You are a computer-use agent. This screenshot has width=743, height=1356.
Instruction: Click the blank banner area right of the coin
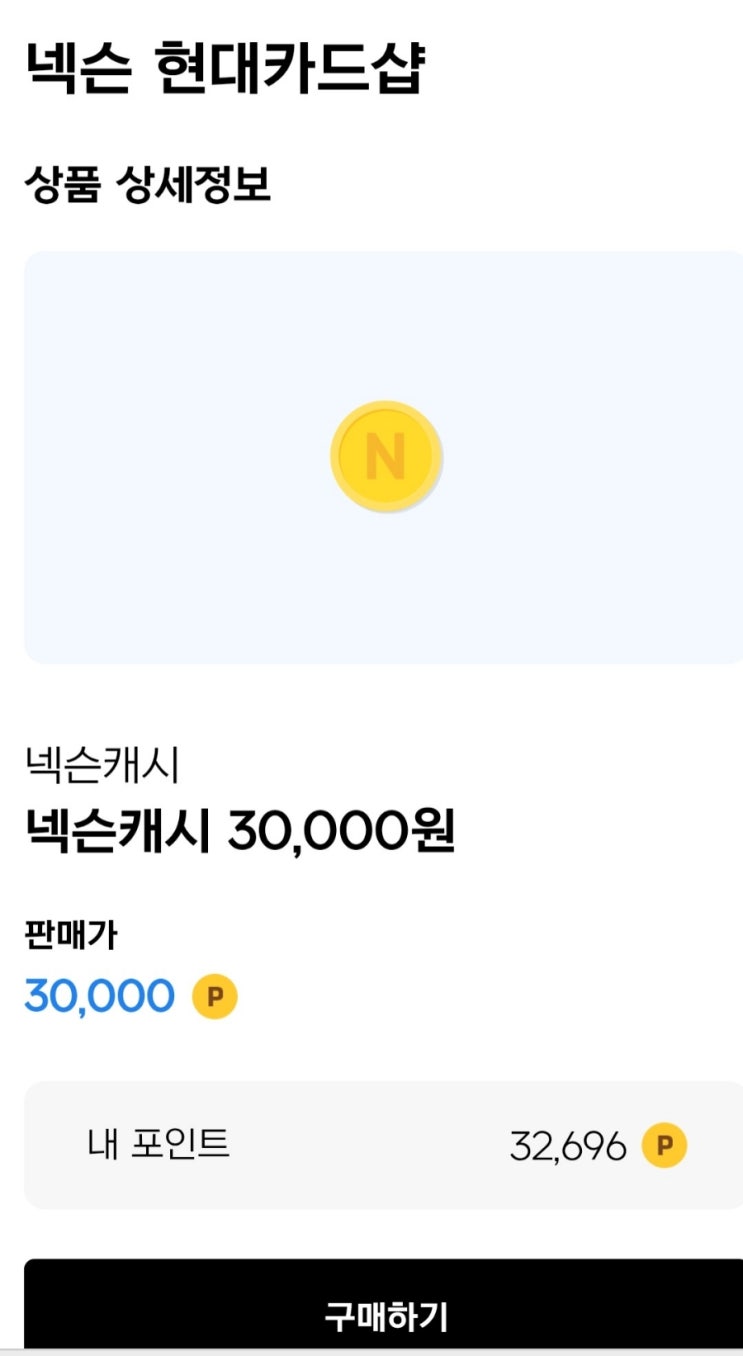(x=600, y=457)
